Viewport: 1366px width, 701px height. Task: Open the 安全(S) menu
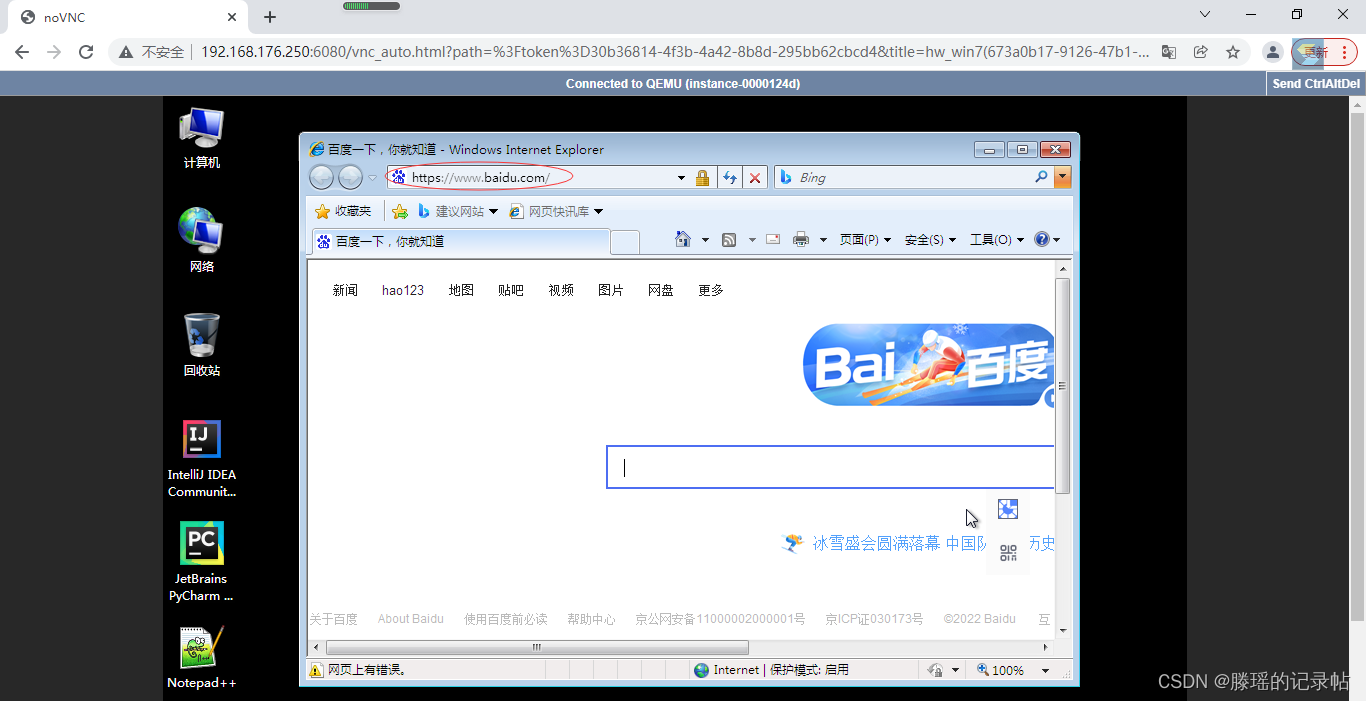pos(930,240)
